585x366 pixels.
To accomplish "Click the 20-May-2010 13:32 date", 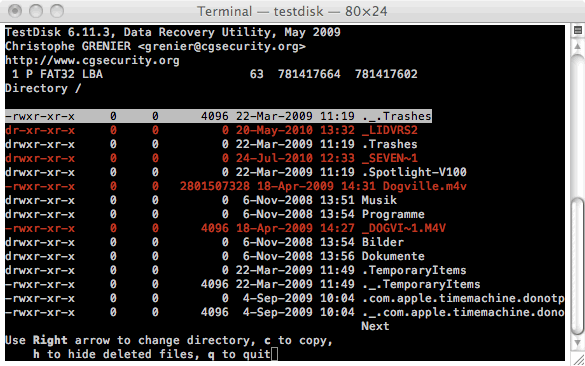I will (295, 130).
